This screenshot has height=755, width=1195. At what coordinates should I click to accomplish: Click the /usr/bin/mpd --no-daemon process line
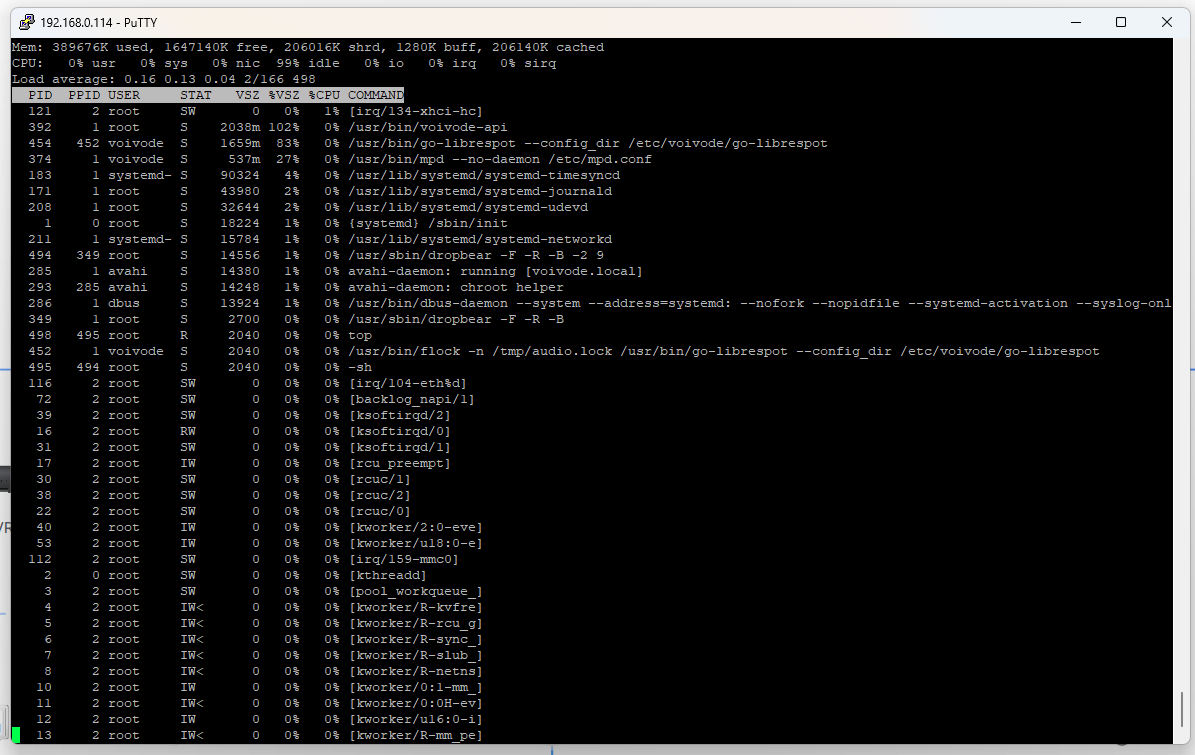(x=340, y=159)
